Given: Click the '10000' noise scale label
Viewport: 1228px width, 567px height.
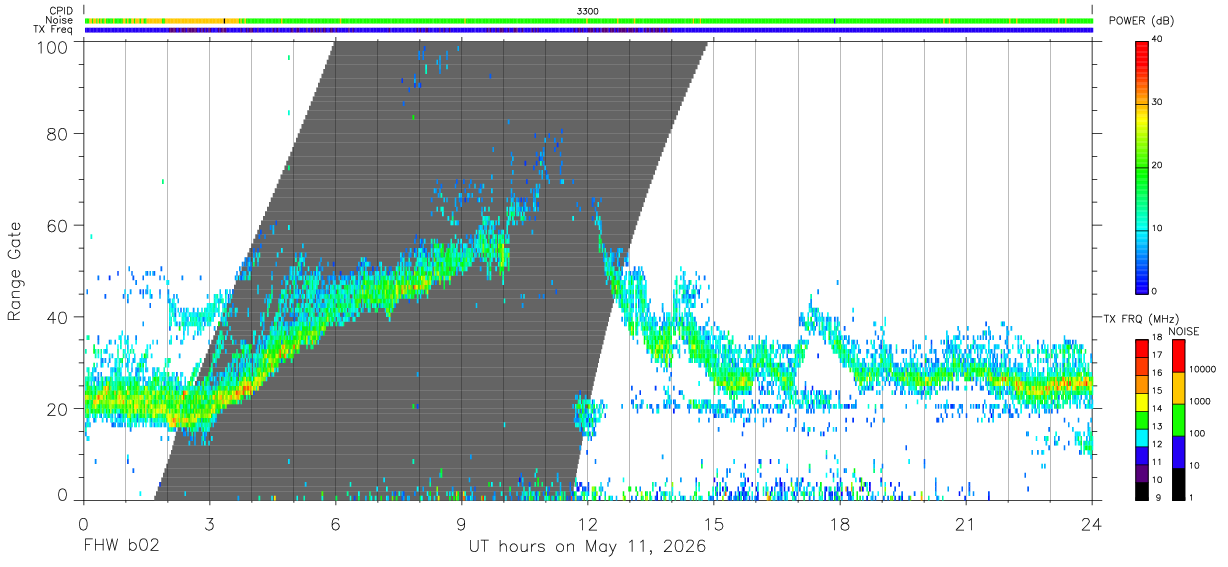Looking at the screenshot, I should click(1202, 369).
